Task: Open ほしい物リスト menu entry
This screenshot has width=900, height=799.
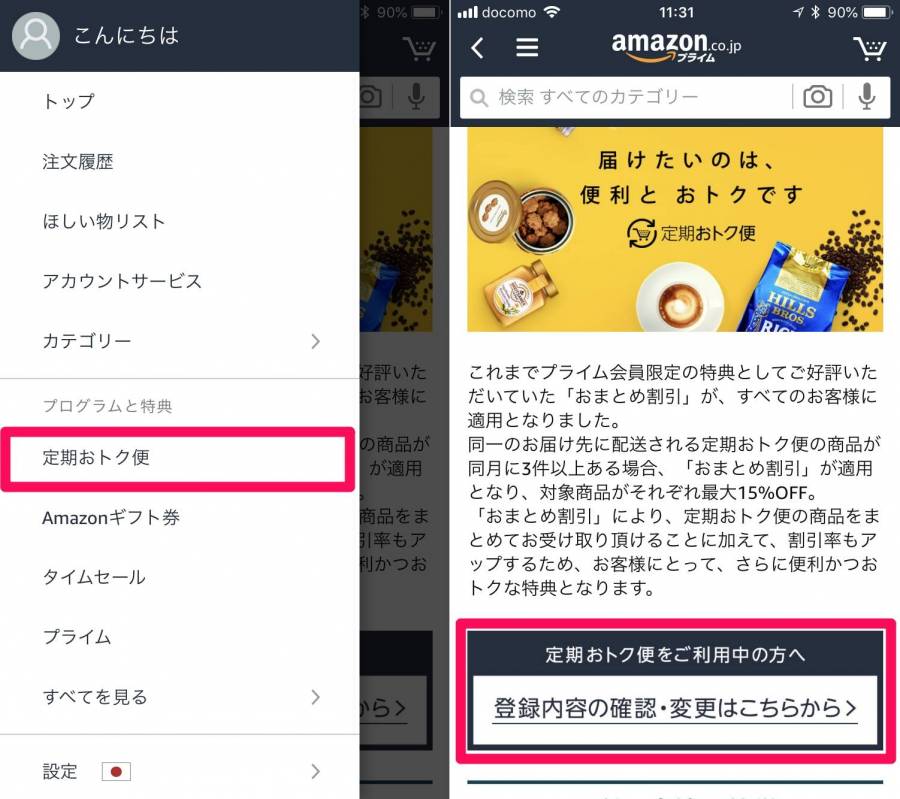Action: pos(180,222)
